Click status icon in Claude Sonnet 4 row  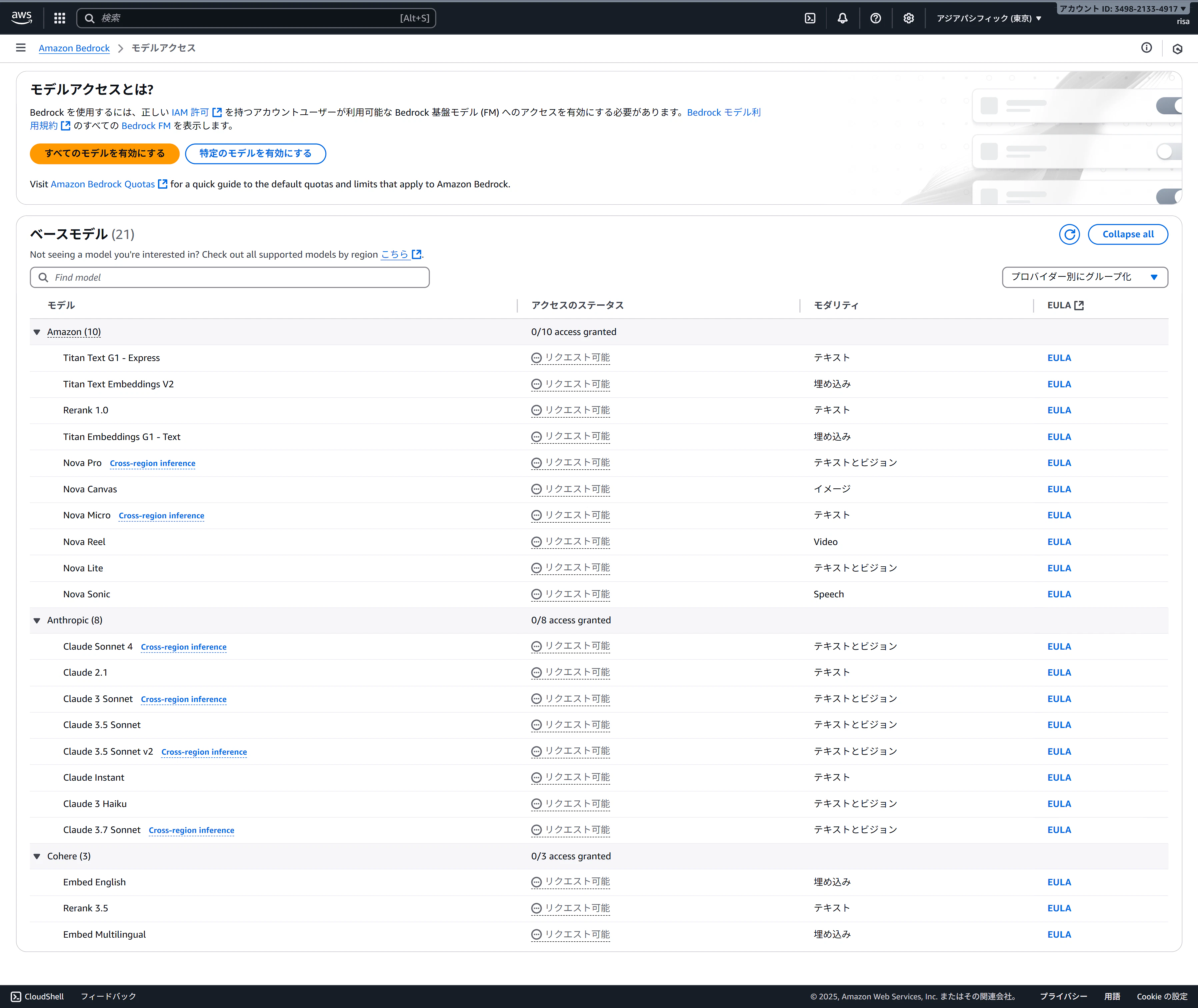[536, 646]
